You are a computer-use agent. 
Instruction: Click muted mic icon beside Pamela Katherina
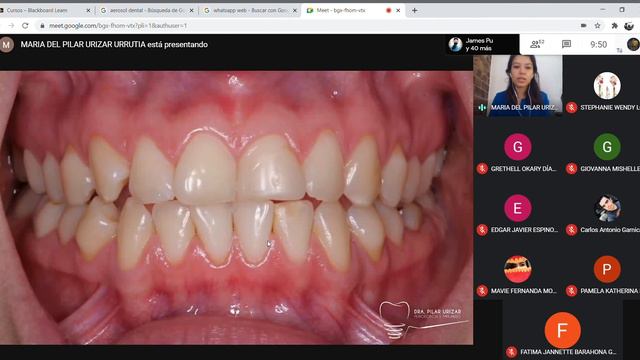point(571,291)
